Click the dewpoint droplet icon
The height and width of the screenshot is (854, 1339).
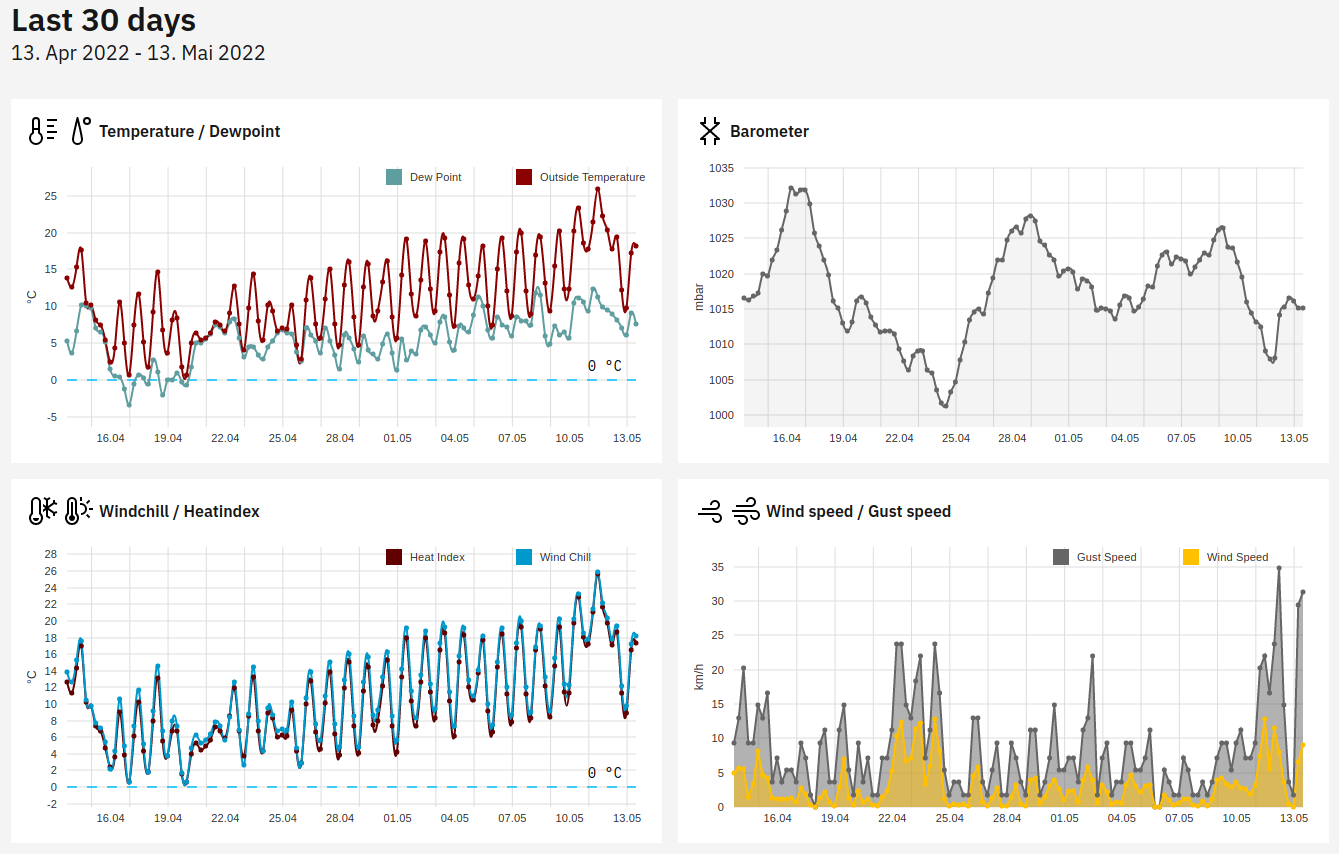pyautogui.click(x=80, y=131)
